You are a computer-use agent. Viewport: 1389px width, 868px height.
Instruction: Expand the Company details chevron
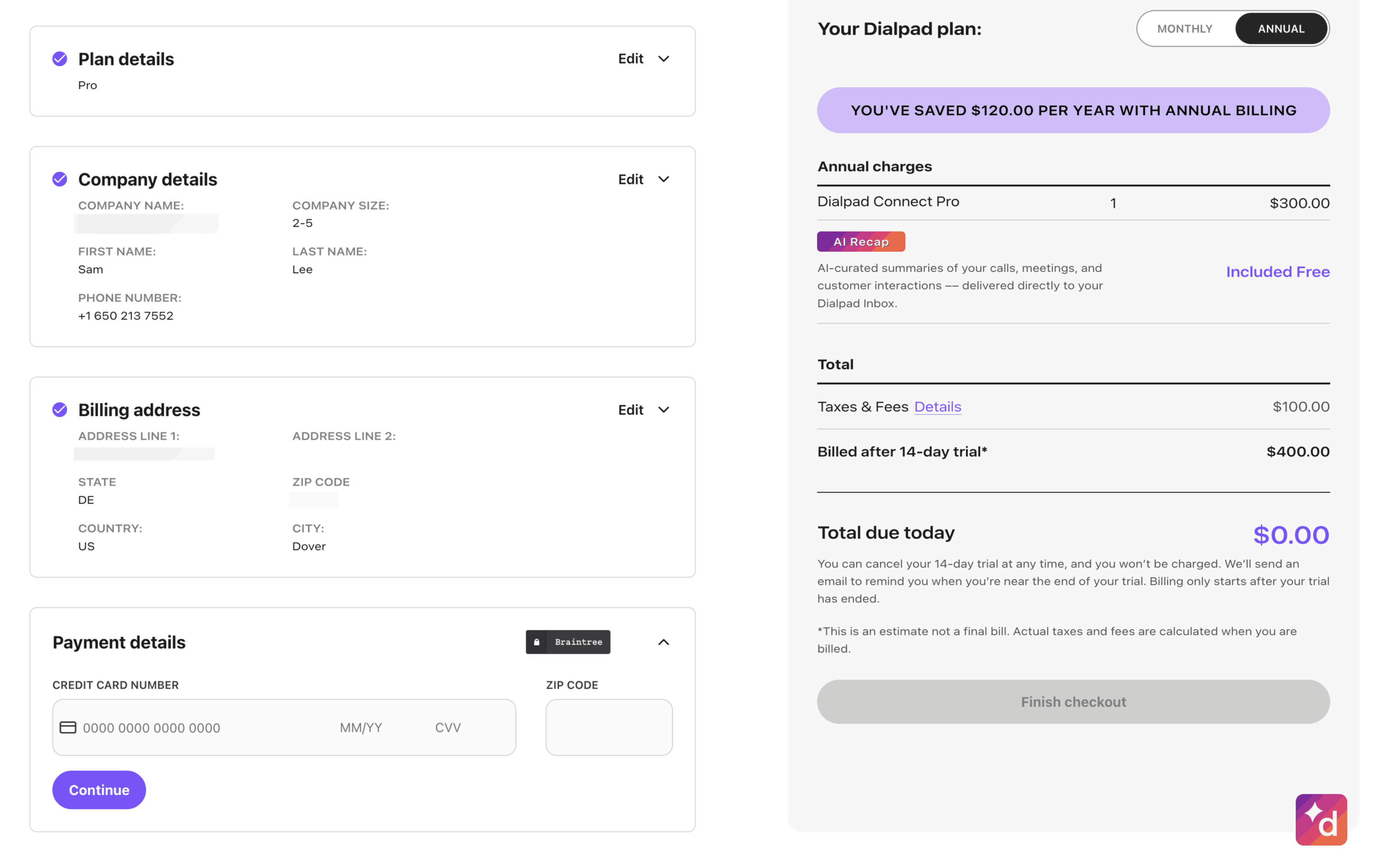tap(664, 179)
